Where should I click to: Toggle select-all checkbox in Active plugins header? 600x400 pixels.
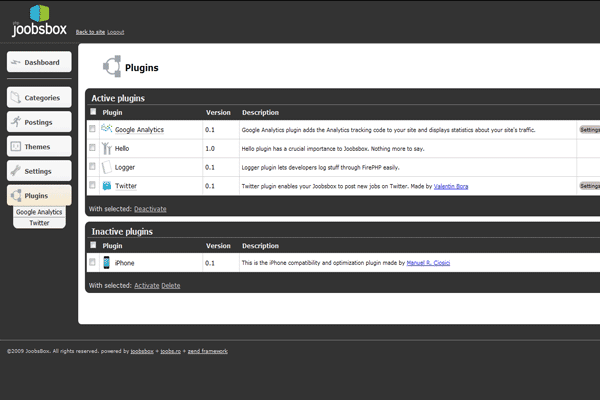tap(93, 113)
